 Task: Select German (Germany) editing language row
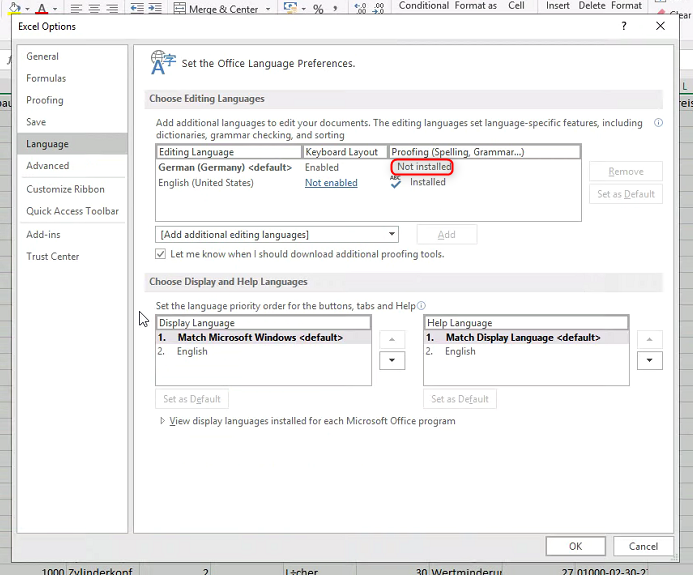pyautogui.click(x=368, y=168)
